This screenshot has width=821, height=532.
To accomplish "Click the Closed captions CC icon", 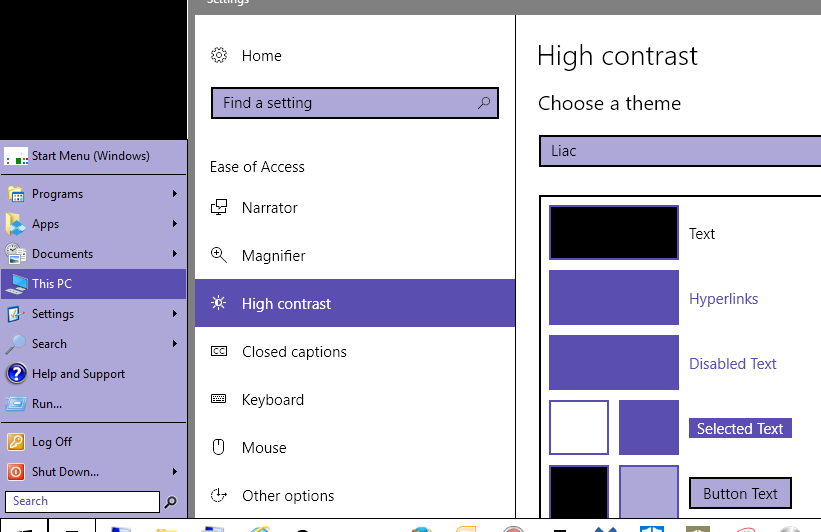I will (219, 351).
